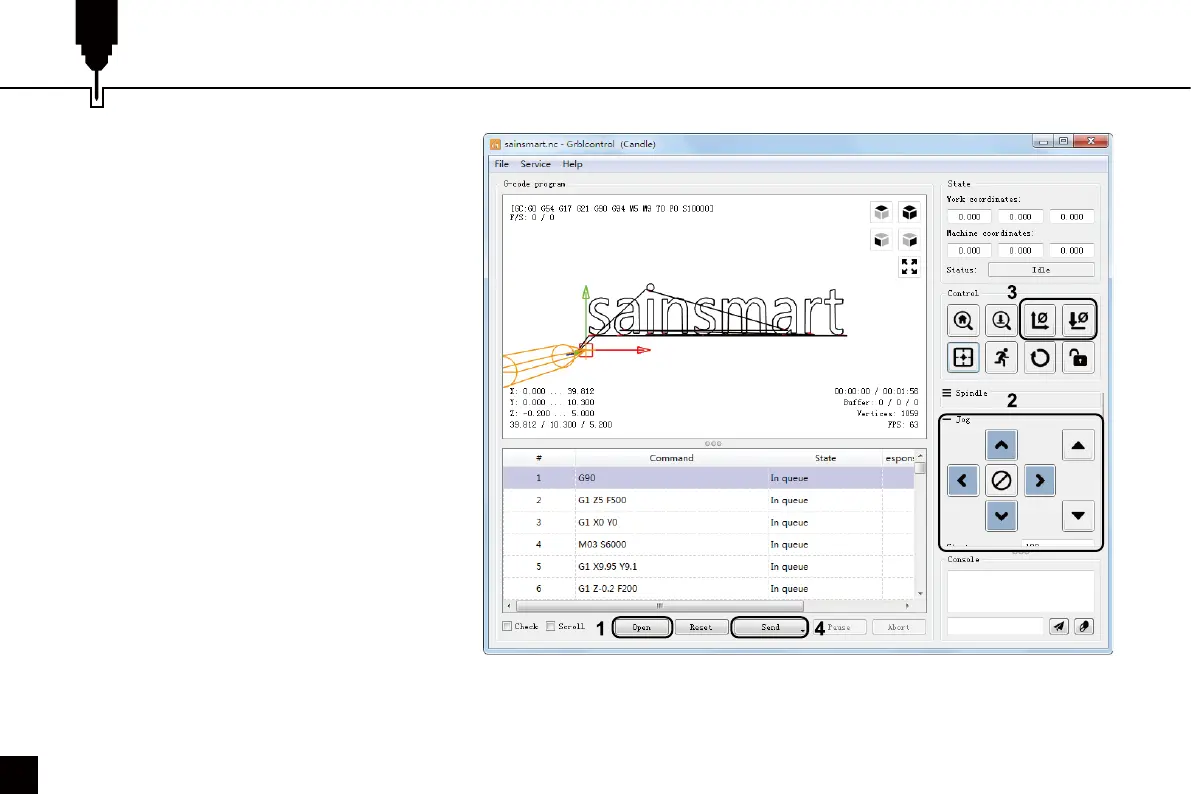Viewport: 1191px width, 794px height.
Task: Toggle the Scroll checkbox
Action: [550, 627]
